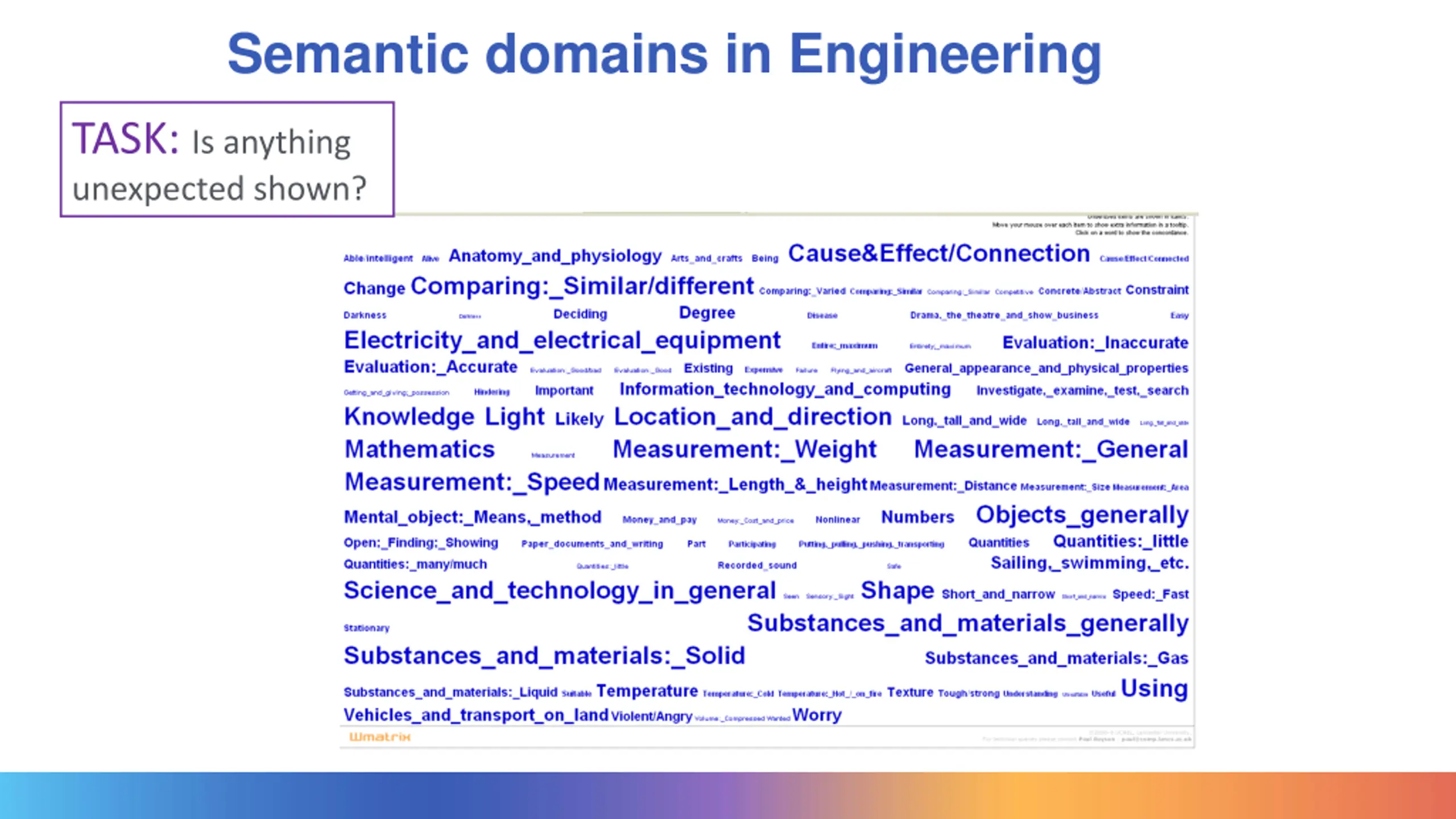Open Comparing:_Similar/different tag

tap(582, 286)
